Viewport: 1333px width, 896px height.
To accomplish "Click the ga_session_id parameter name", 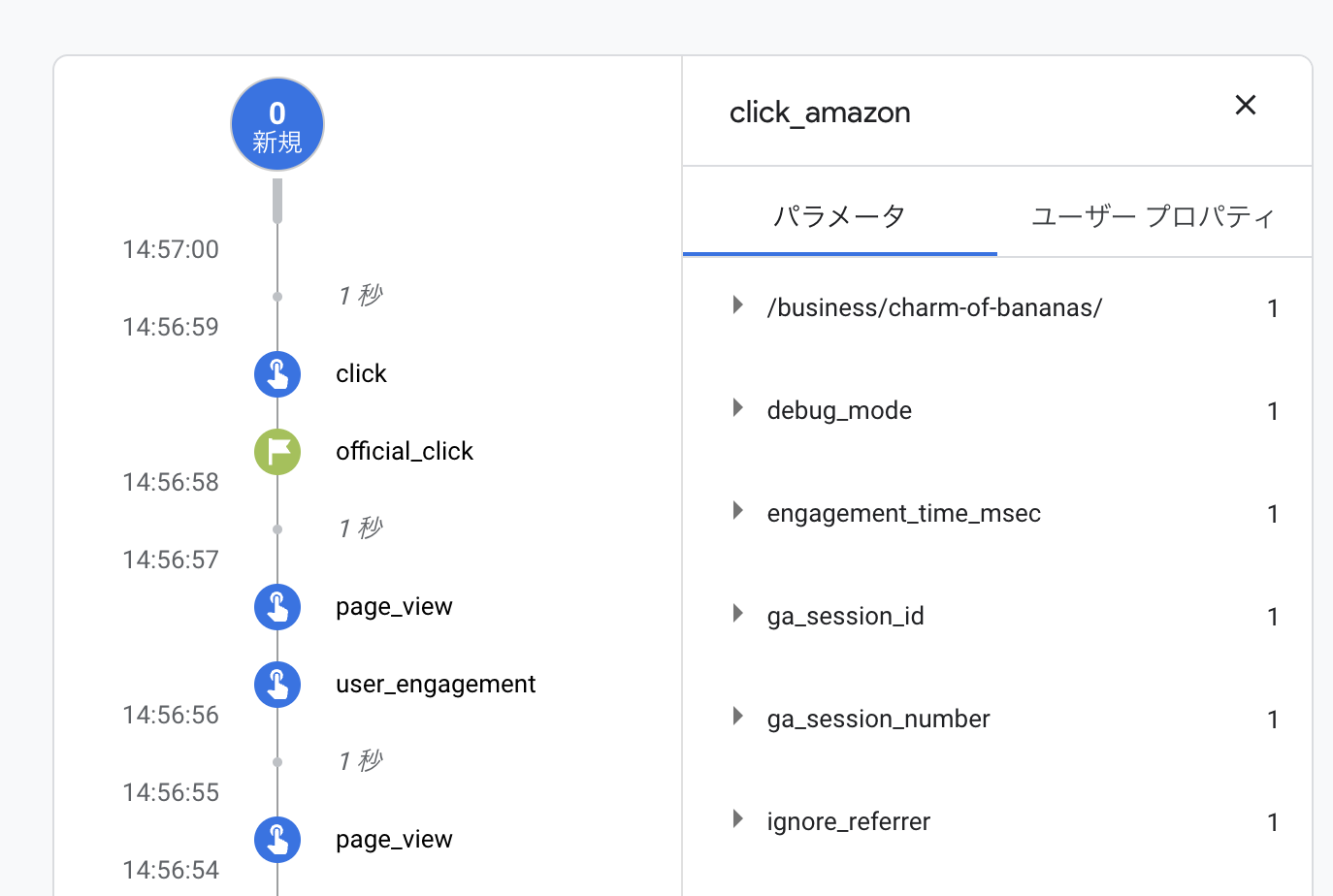I will pos(845,616).
